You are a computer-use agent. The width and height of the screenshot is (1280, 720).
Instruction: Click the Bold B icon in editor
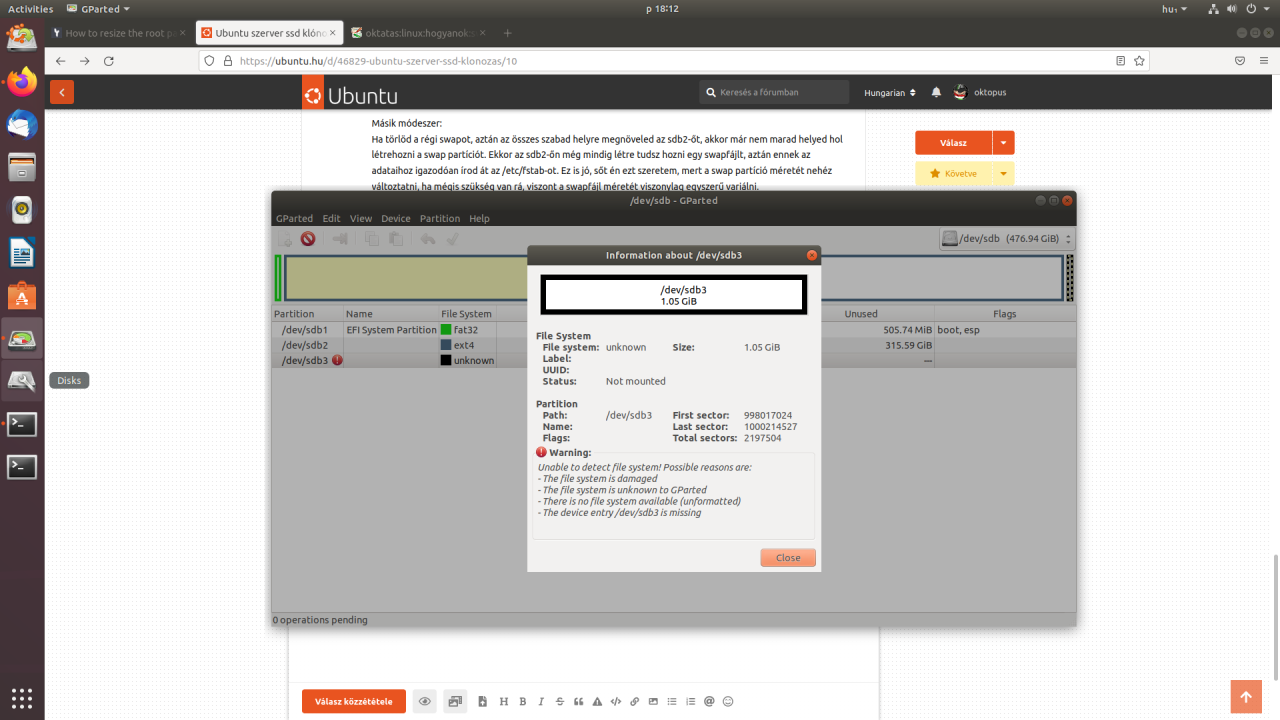tap(523, 701)
